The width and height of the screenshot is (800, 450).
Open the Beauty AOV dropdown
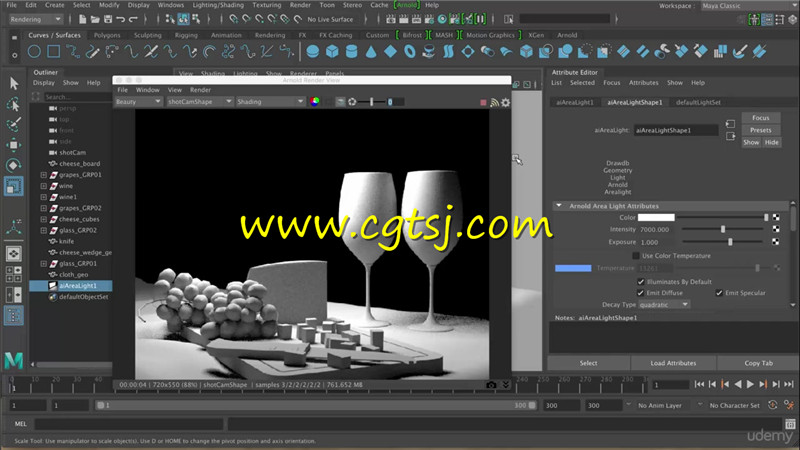coord(138,102)
